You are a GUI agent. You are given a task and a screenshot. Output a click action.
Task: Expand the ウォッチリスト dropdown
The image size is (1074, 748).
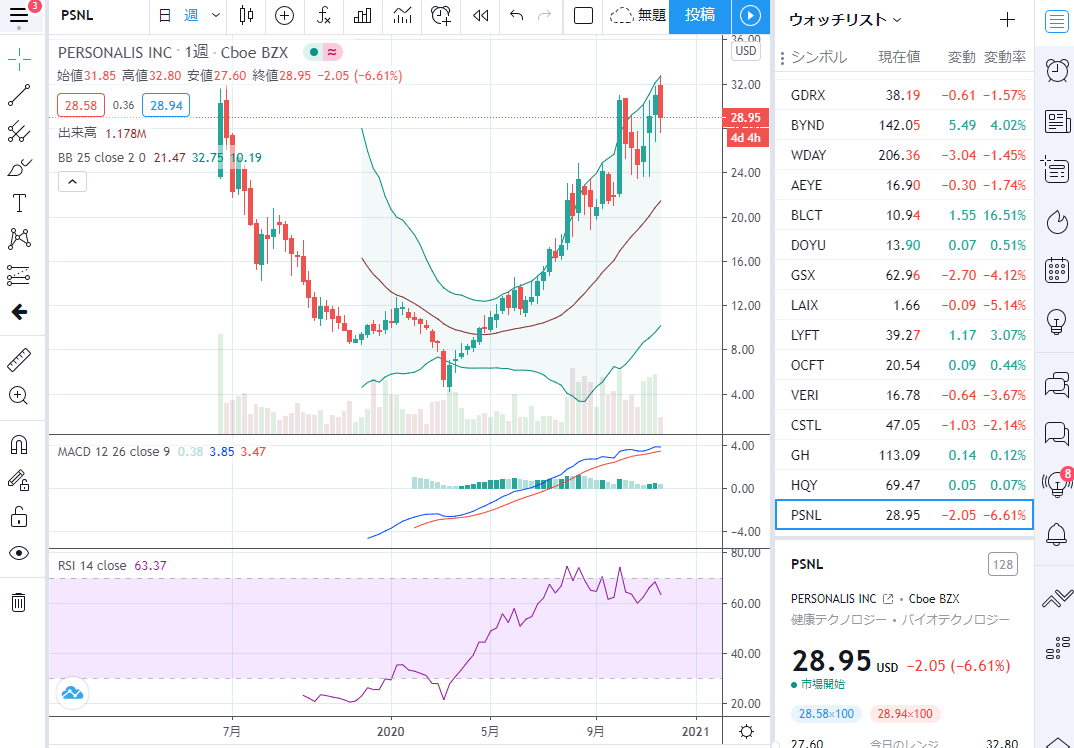(x=845, y=20)
